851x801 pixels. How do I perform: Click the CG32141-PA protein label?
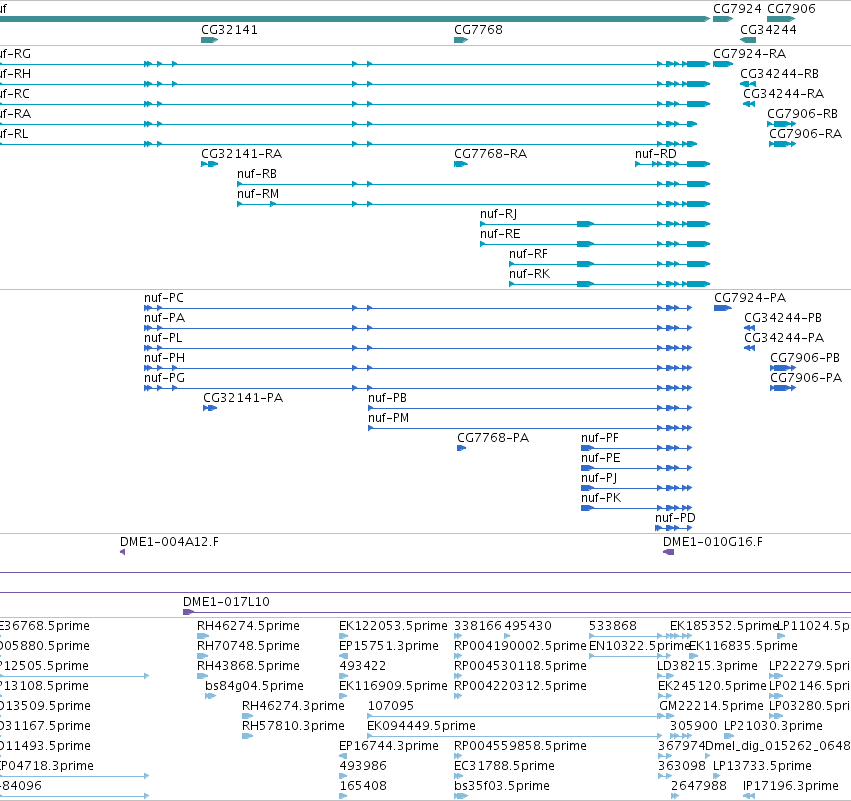pyautogui.click(x=243, y=398)
